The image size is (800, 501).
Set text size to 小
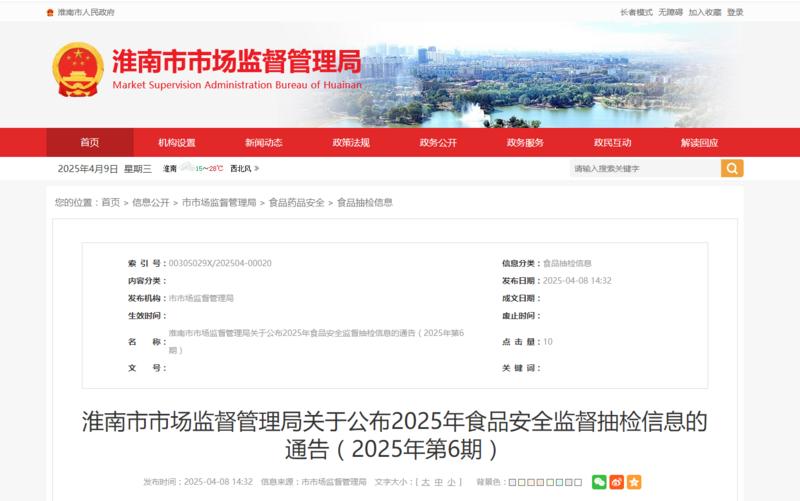coord(451,482)
